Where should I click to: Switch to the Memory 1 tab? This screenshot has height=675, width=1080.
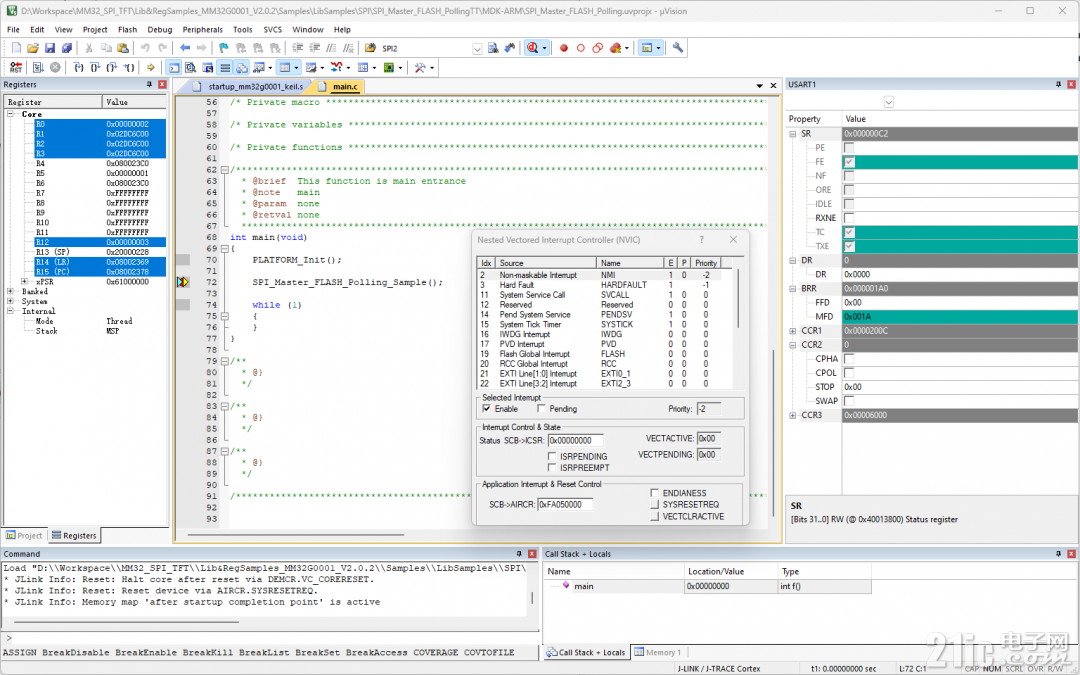(x=658, y=652)
